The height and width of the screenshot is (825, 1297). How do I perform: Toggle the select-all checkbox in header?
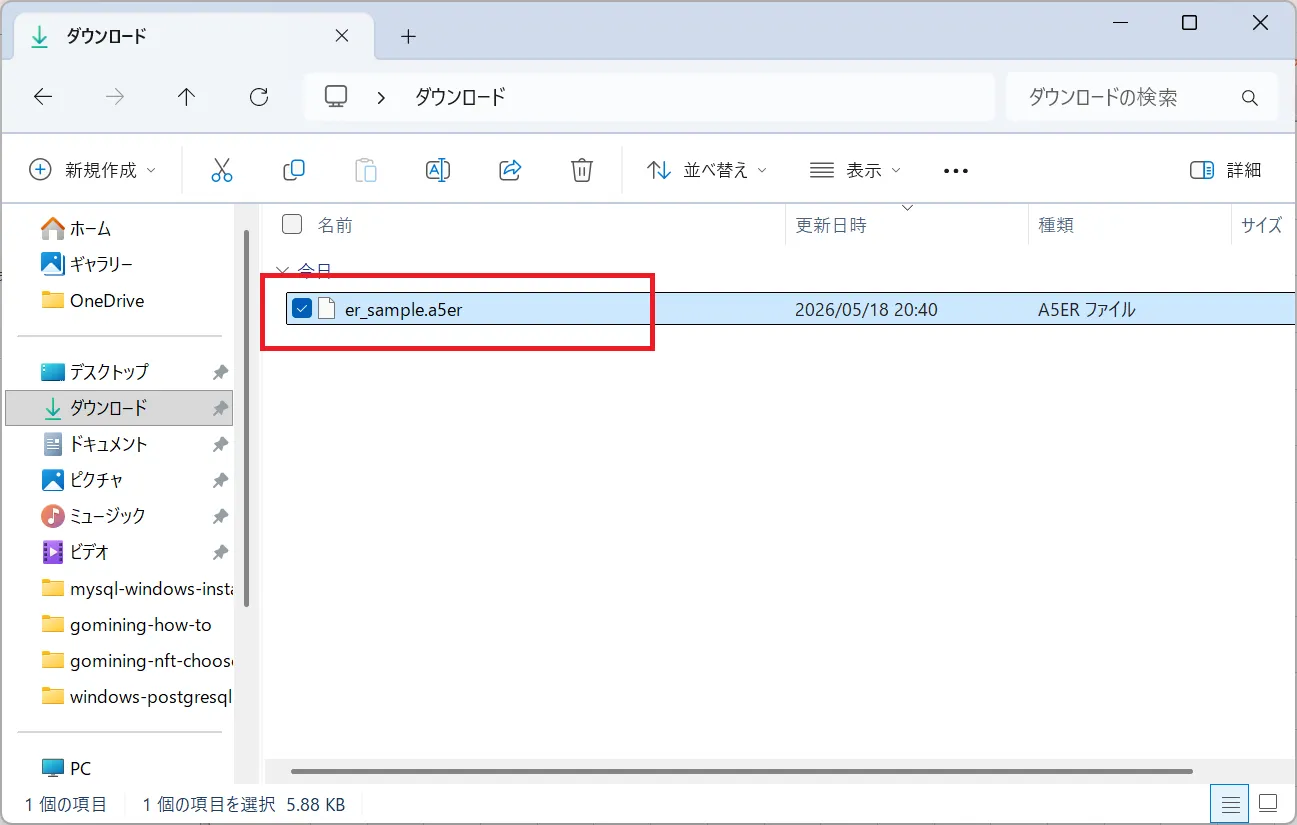[292, 224]
